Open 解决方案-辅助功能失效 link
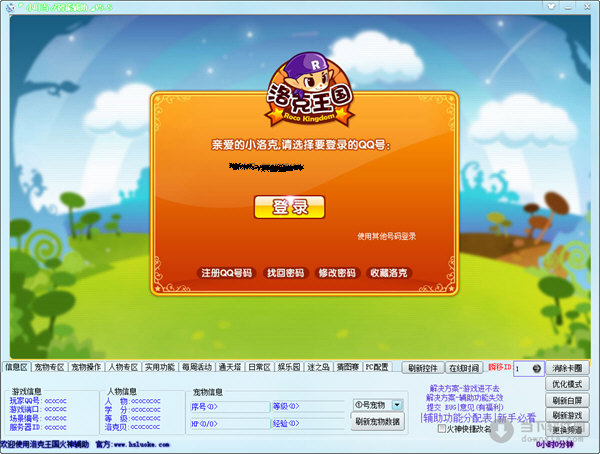 pyautogui.click(x=465, y=398)
